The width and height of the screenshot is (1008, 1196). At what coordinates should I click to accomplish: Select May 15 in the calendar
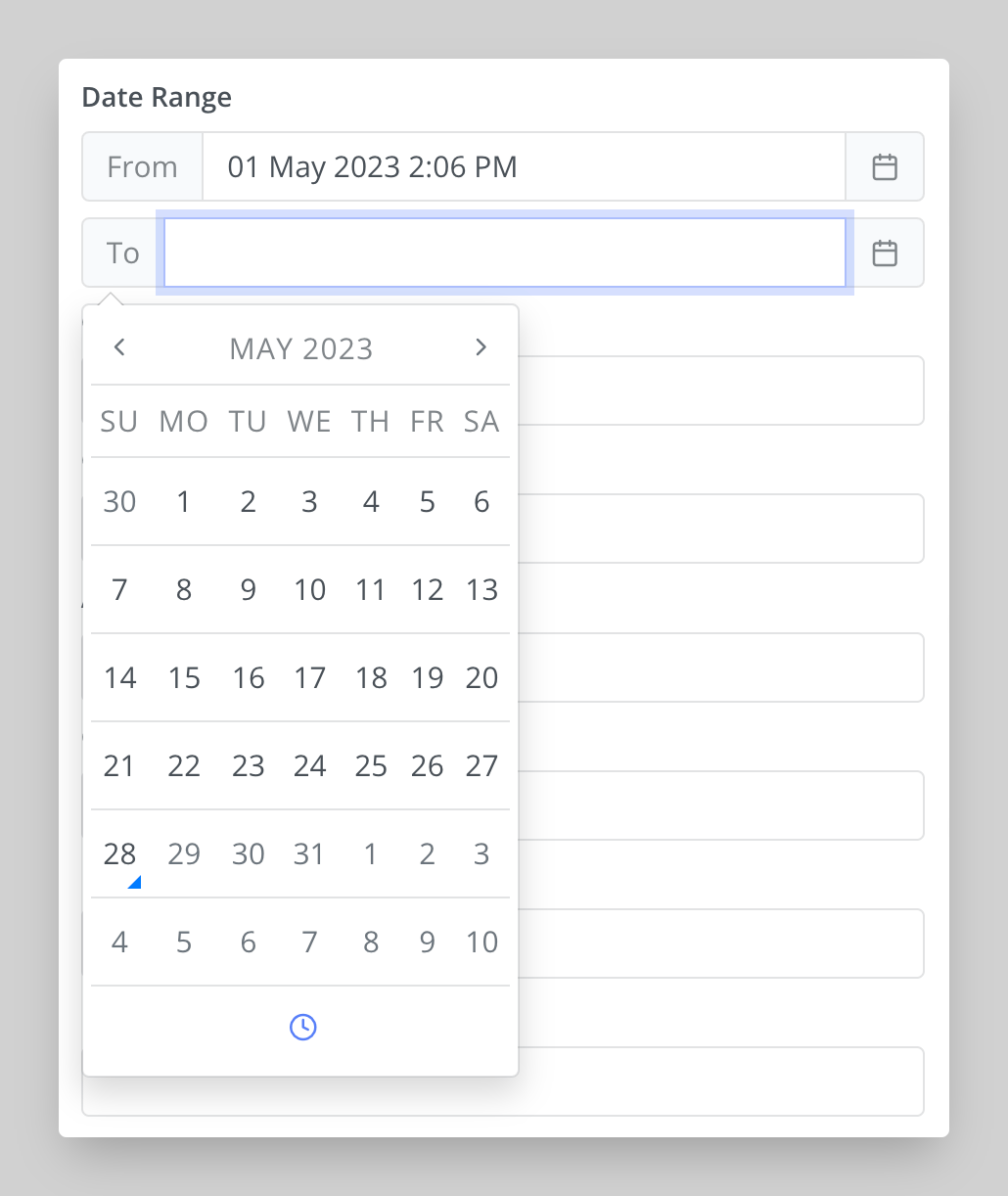(184, 677)
